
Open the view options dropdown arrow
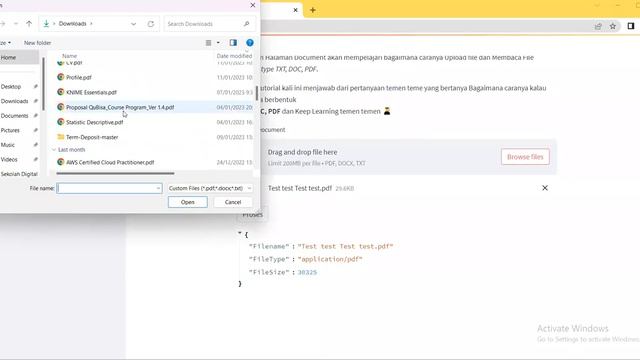218,42
